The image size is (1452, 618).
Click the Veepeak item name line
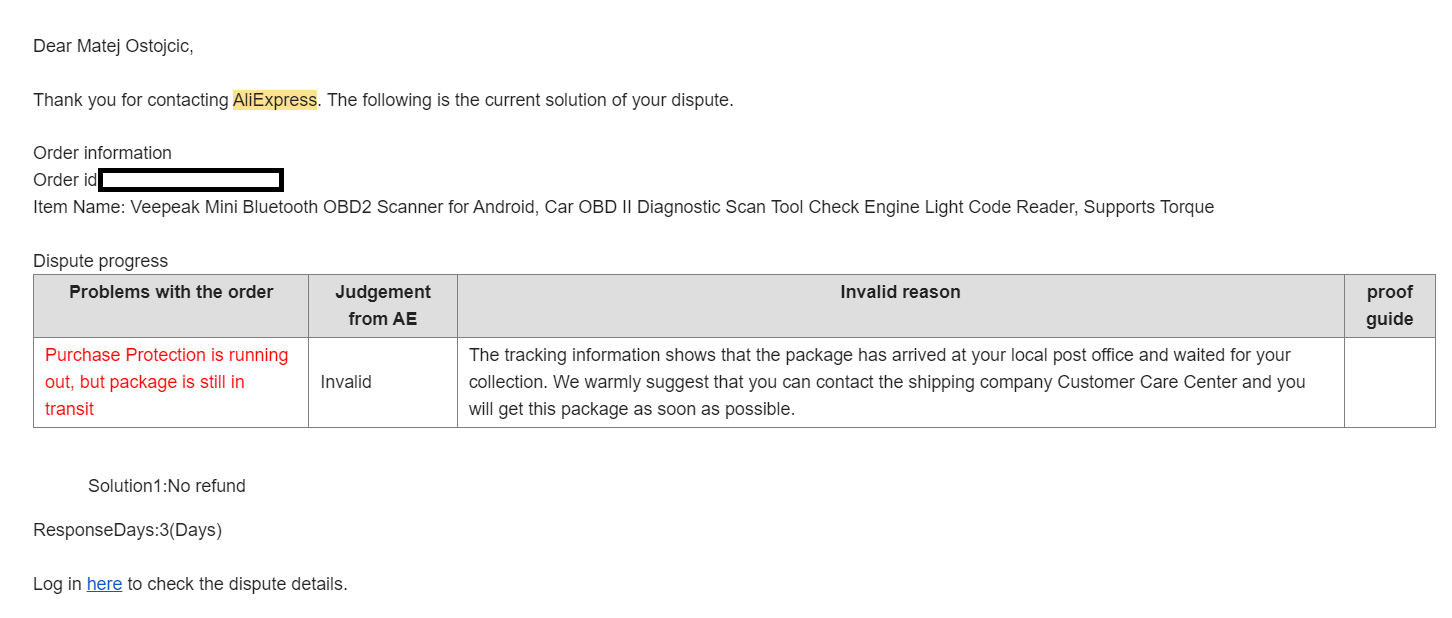point(623,207)
